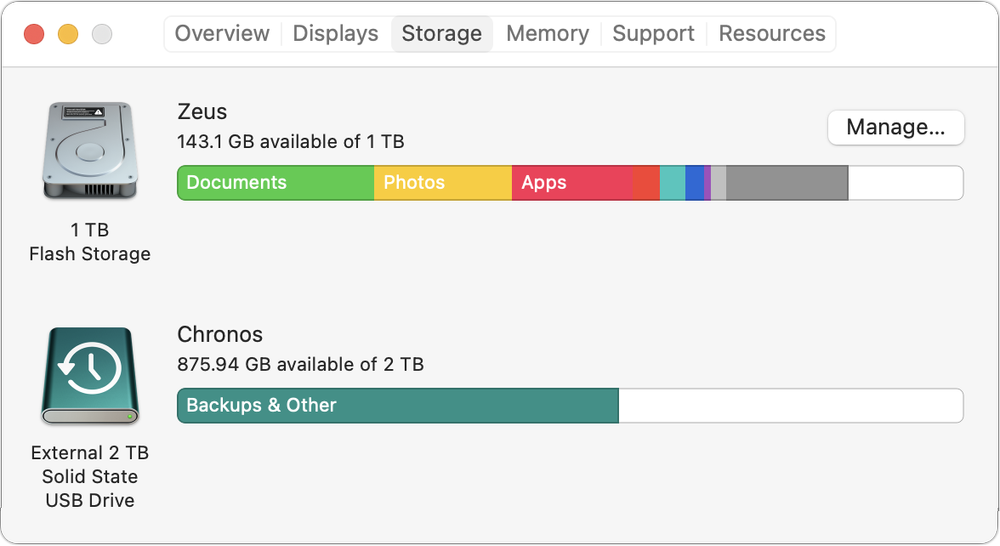Click the Chronos drive name label
This screenshot has width=1000, height=546.
coord(220,334)
